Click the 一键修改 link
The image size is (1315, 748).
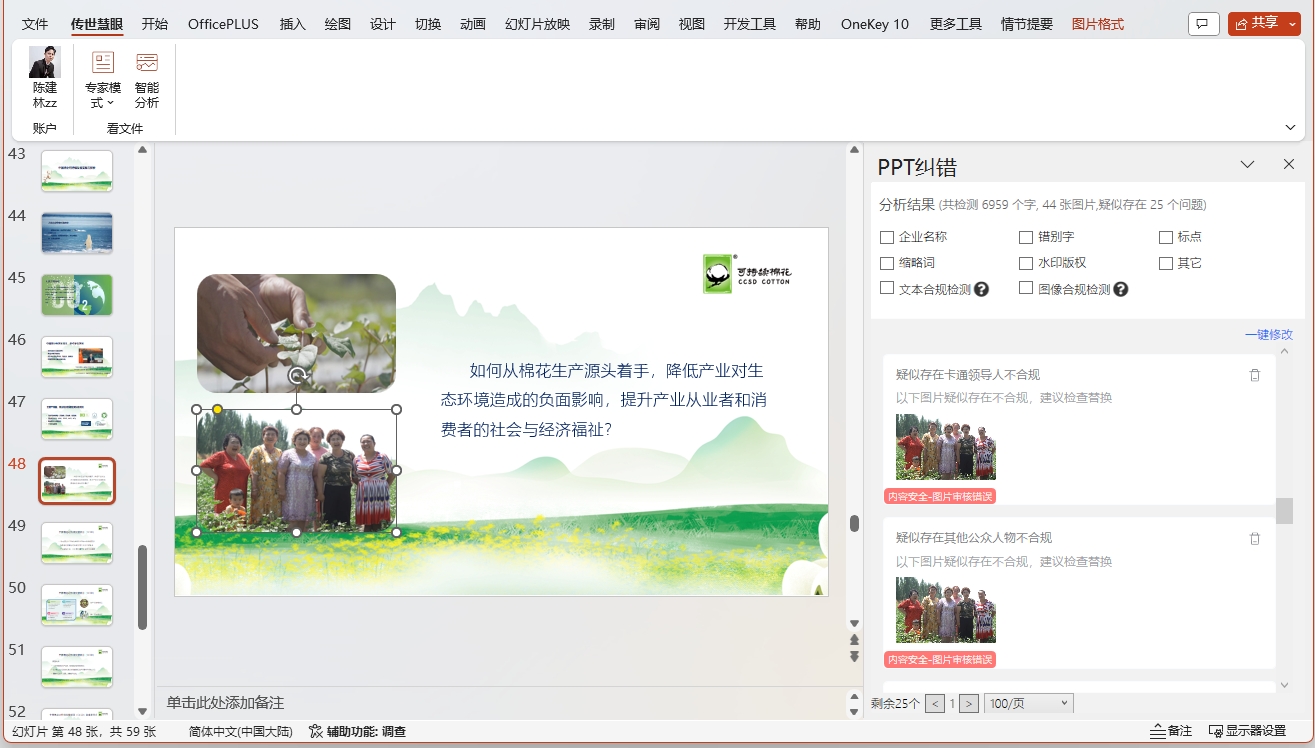point(1269,335)
